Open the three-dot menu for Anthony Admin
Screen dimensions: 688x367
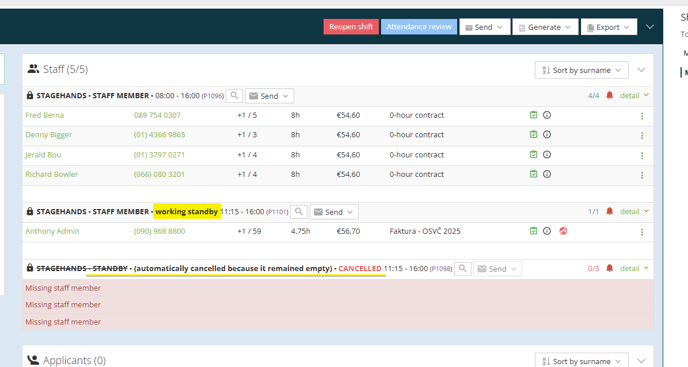(x=642, y=232)
